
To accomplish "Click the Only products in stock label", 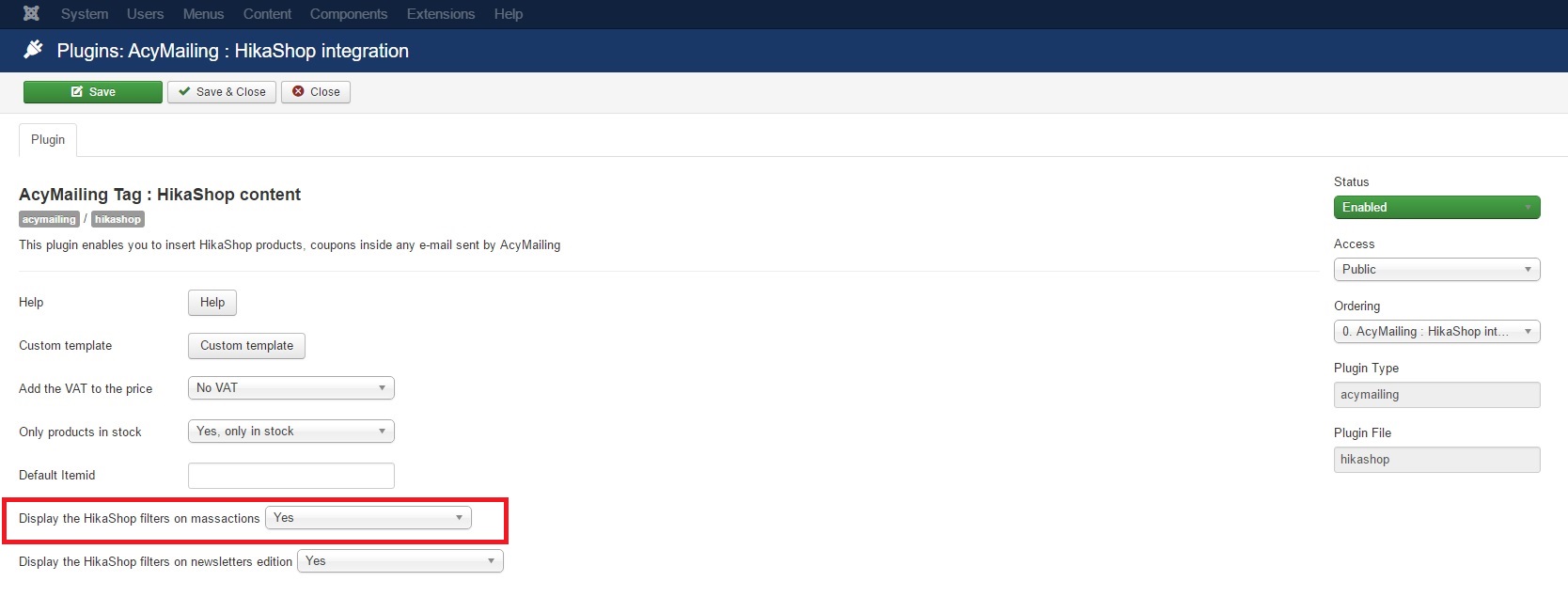I will pos(80,432).
